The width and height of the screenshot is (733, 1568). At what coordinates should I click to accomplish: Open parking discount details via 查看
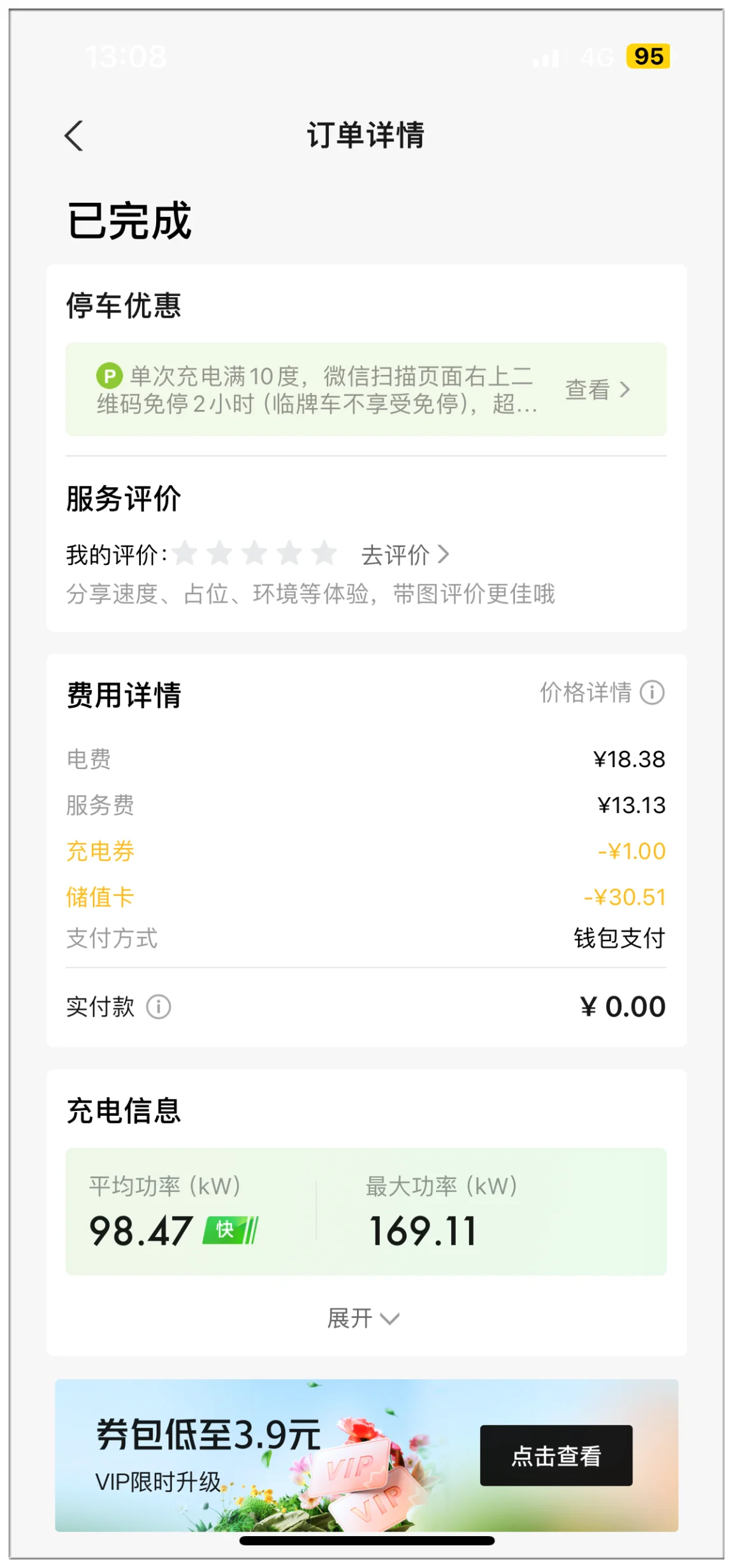point(598,390)
